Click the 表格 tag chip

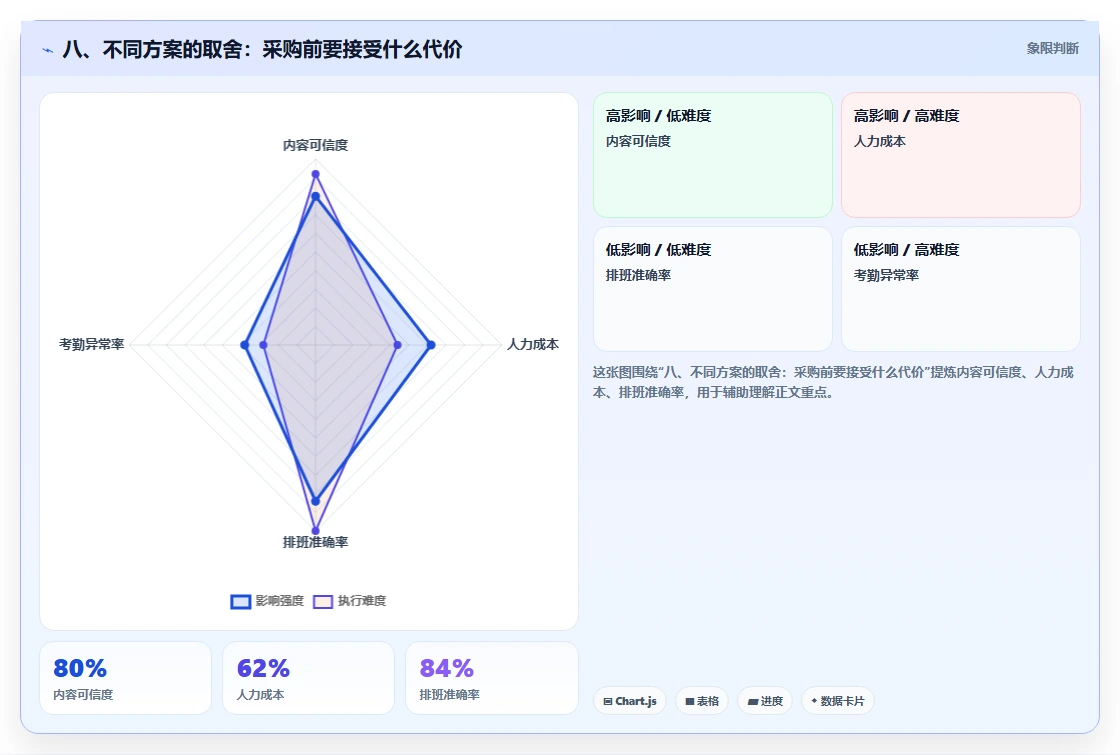point(701,701)
